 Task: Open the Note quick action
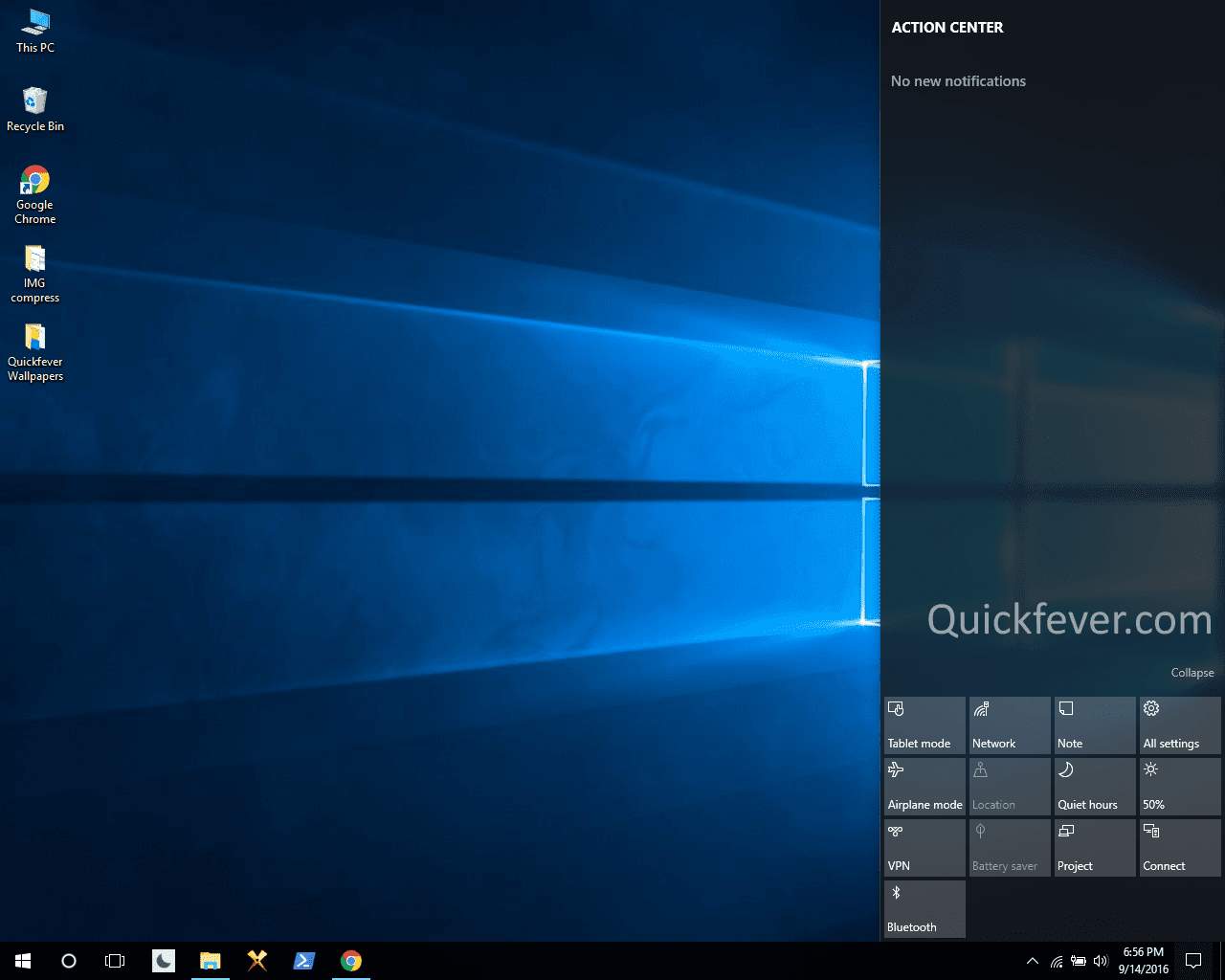tap(1095, 725)
